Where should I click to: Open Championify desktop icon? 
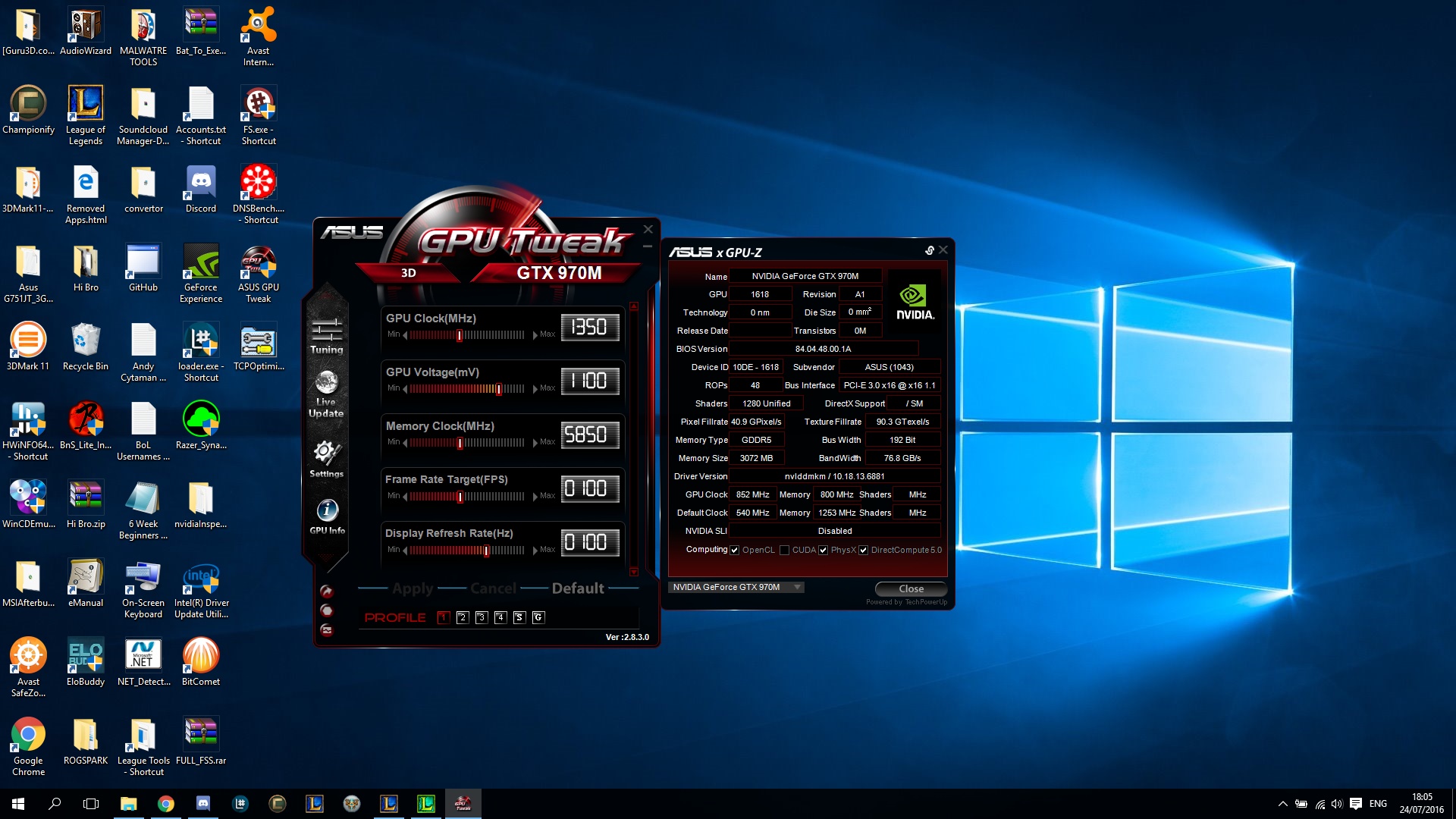click(28, 111)
